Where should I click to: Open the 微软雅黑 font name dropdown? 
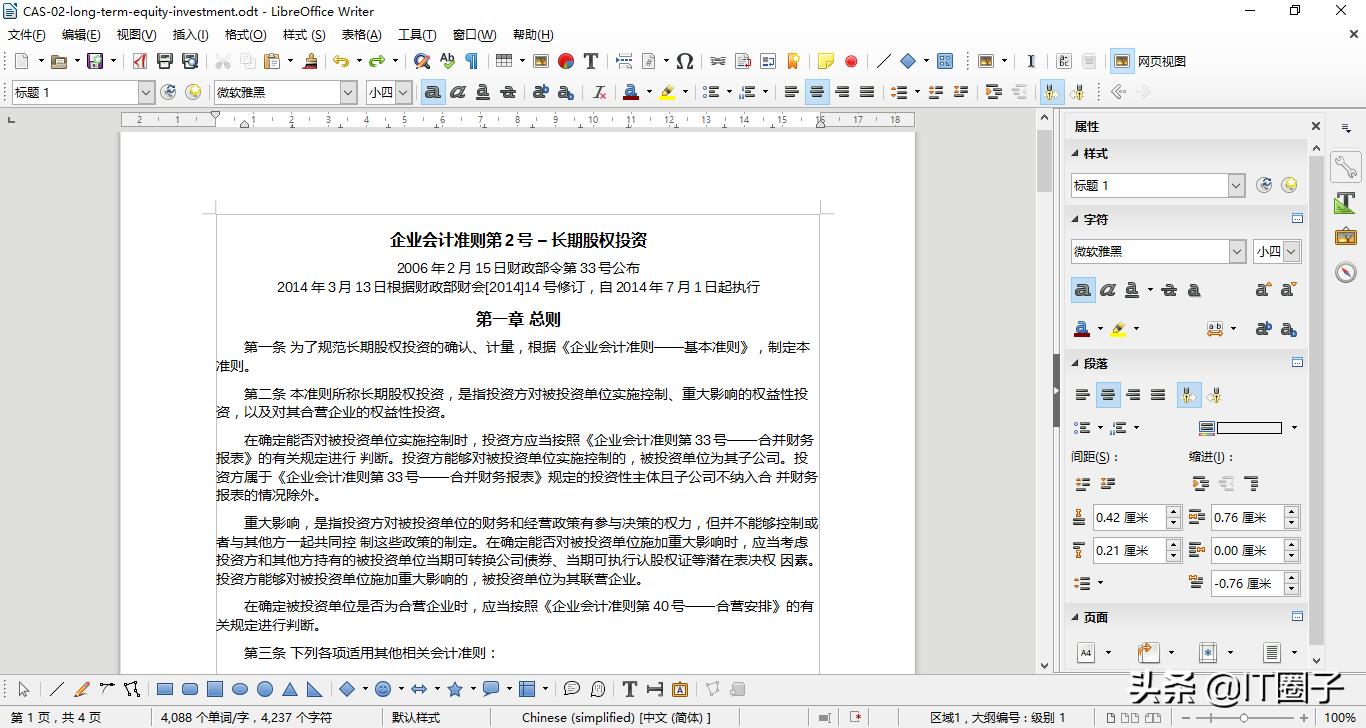pos(346,92)
